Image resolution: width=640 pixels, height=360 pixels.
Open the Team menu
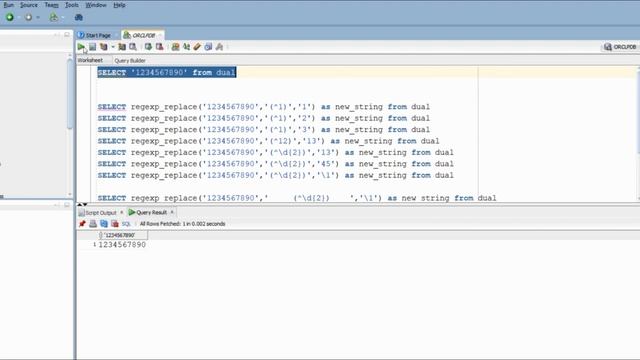(x=51, y=5)
